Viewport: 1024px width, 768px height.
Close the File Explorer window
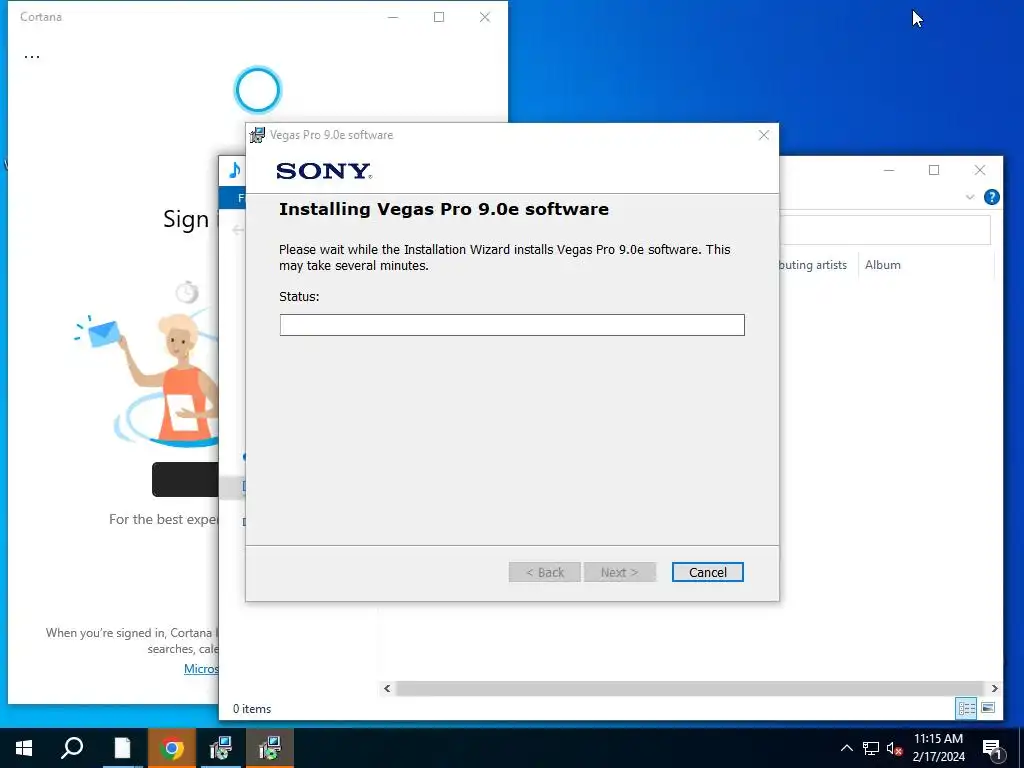(980, 170)
